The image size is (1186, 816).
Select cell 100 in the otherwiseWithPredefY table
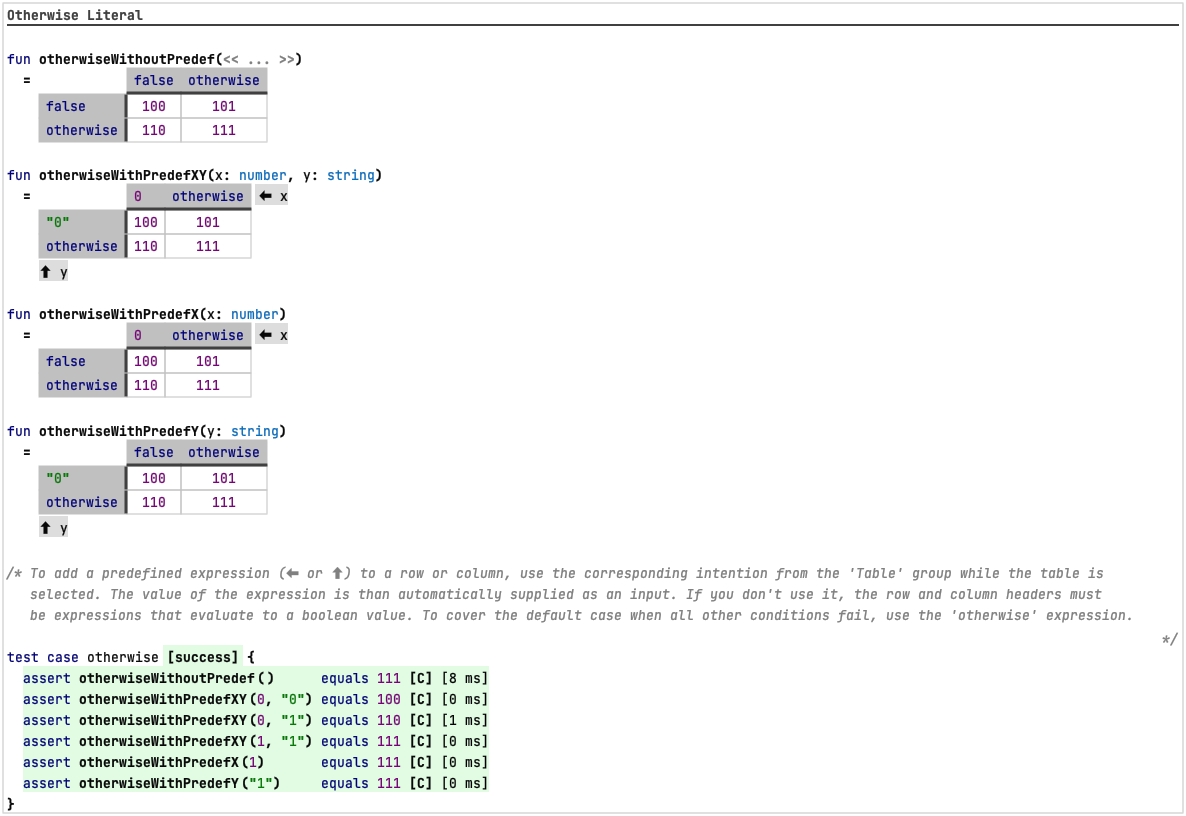pos(154,478)
